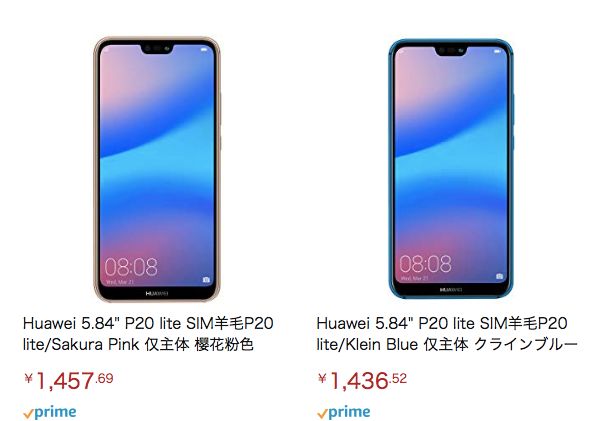Click the camera icon on the blue phone's lock screen

[499, 276]
